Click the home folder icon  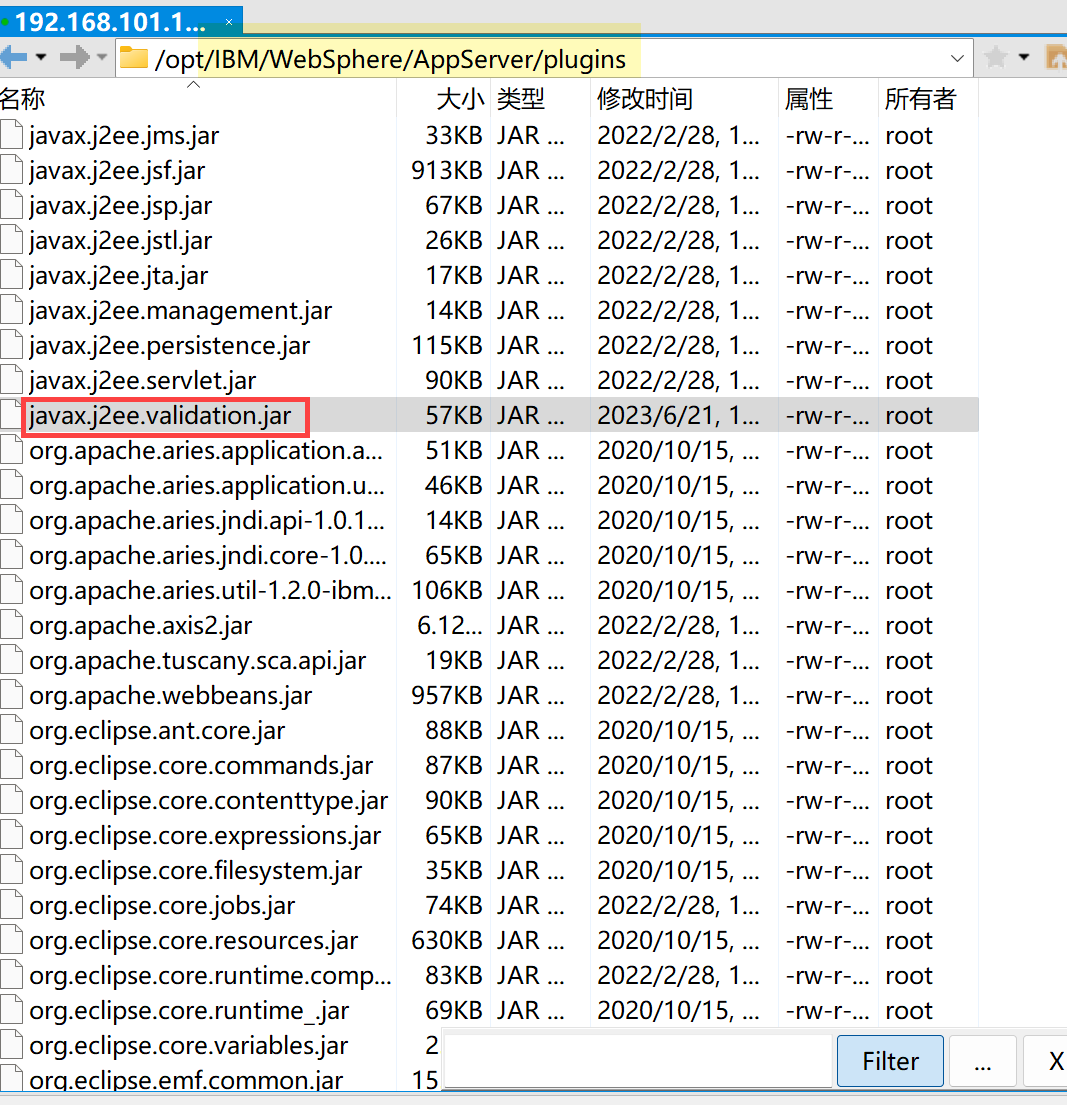[1056, 57]
